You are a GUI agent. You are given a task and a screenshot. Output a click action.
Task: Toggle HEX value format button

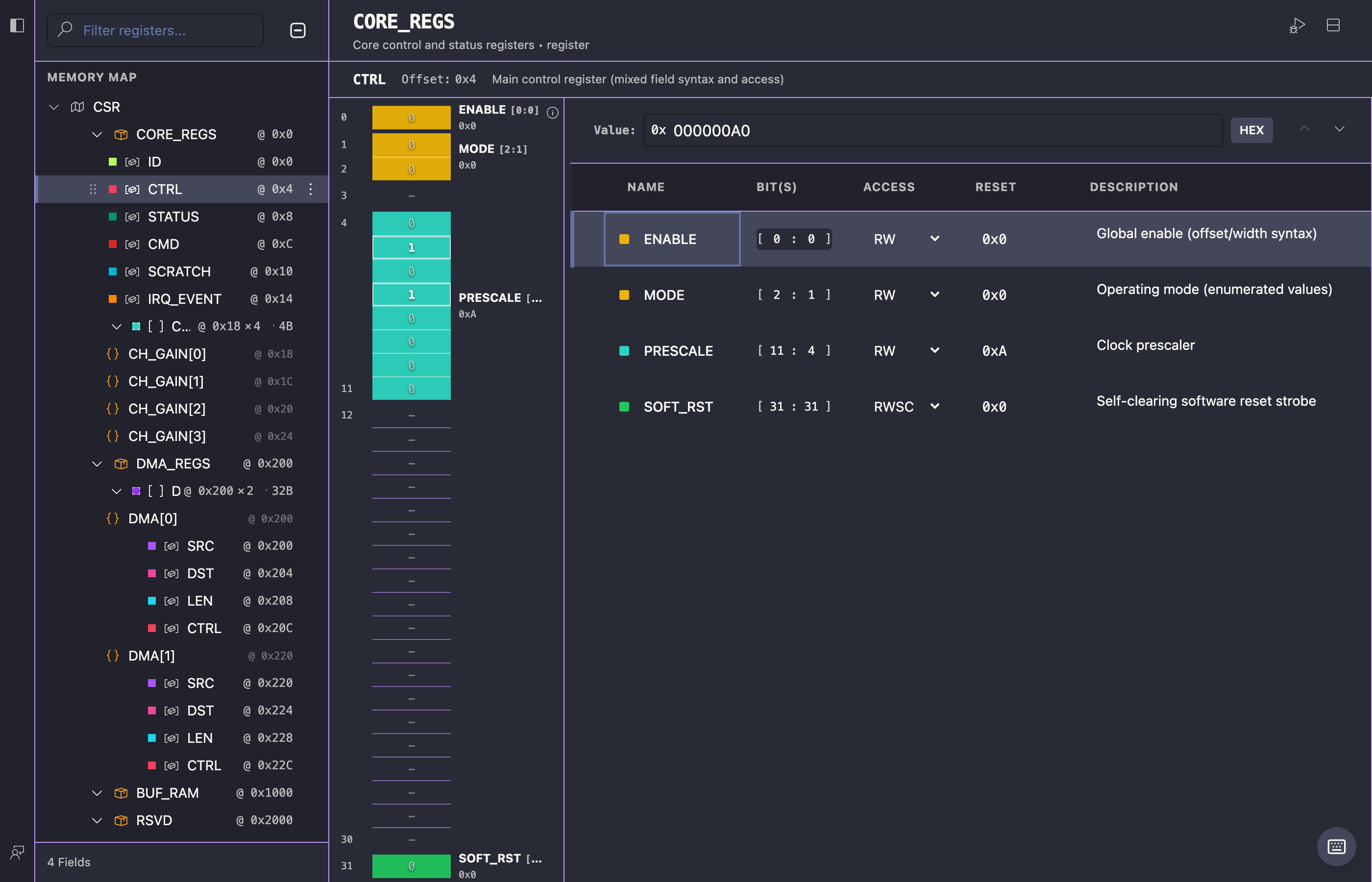[1251, 130]
